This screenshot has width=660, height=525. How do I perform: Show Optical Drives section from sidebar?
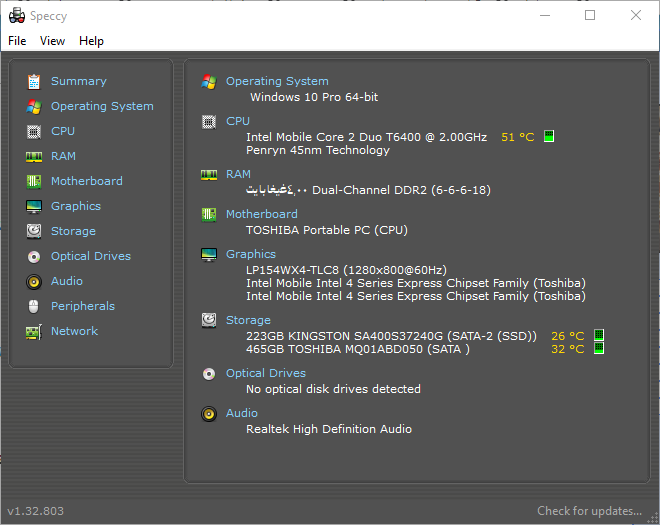pos(91,256)
